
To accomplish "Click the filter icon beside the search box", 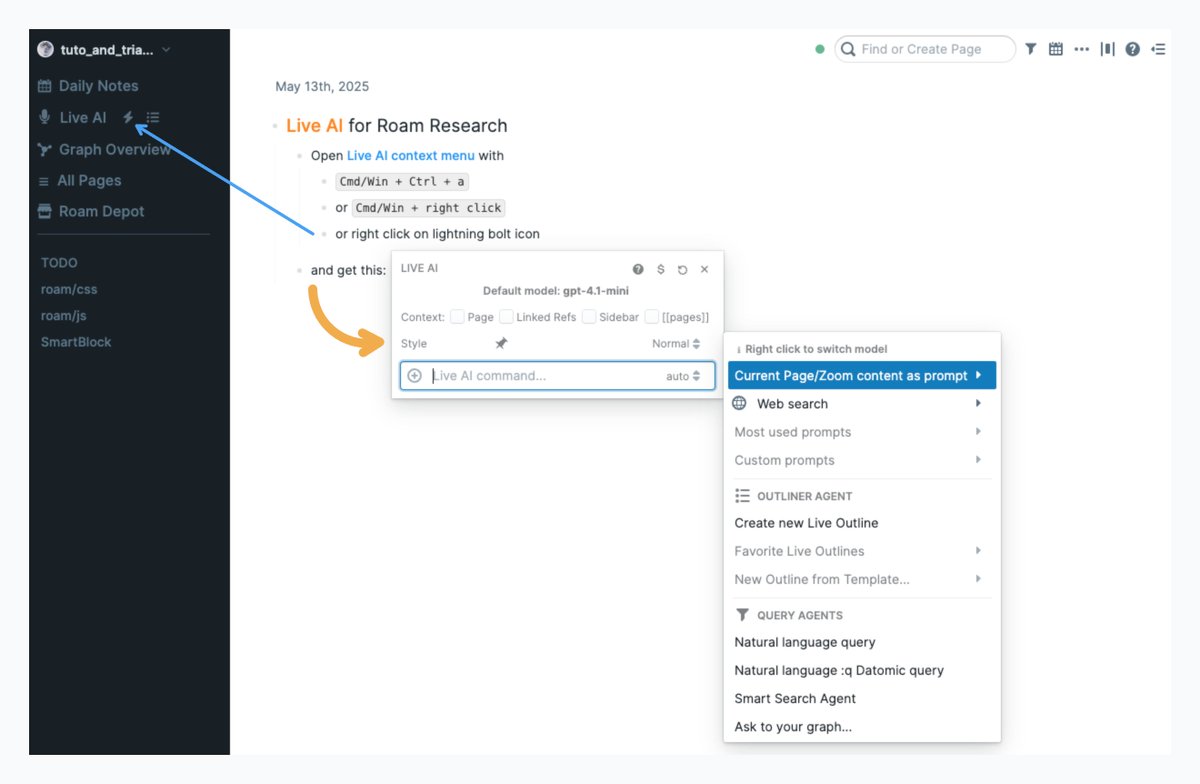I will tap(1030, 48).
